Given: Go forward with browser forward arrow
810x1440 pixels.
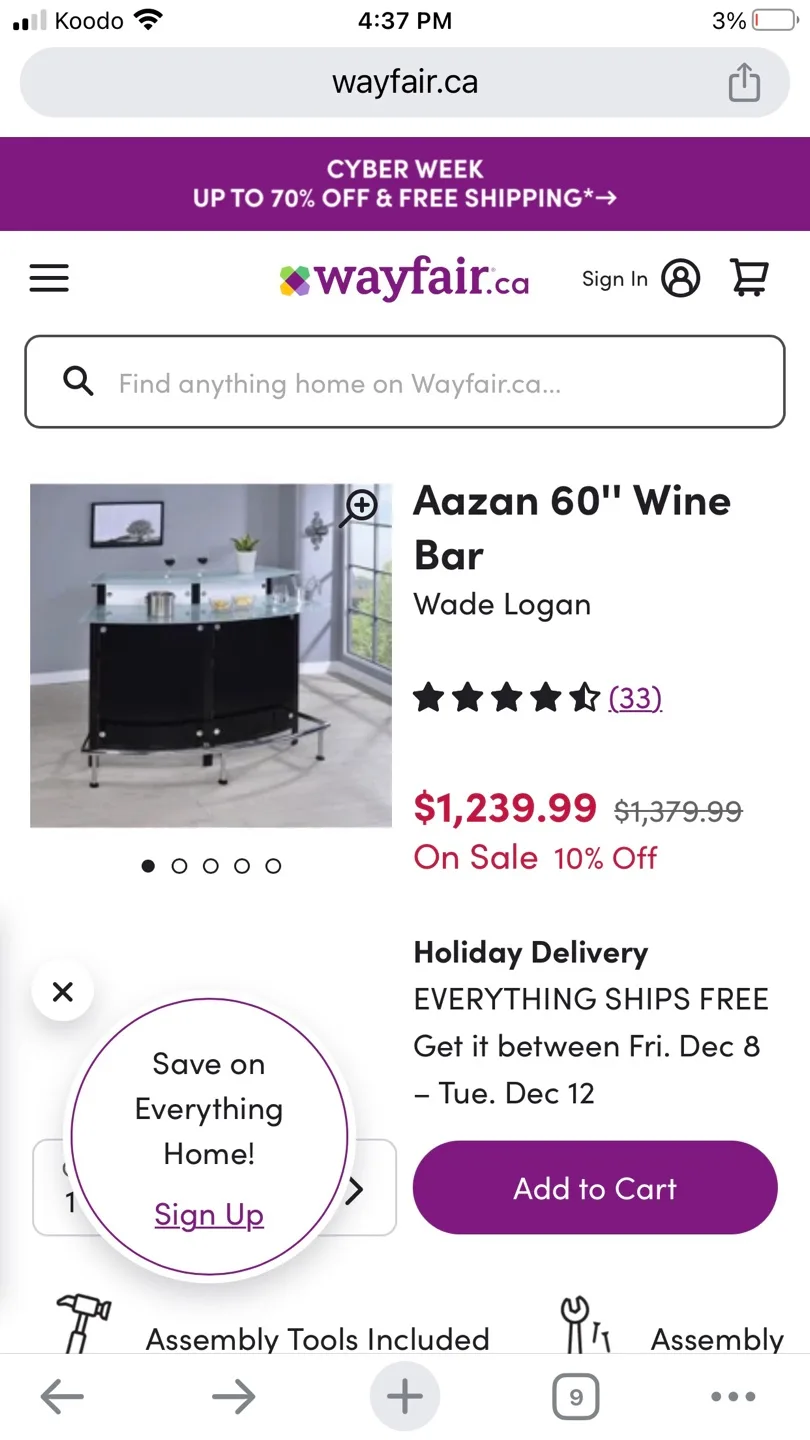Looking at the screenshot, I should 233,1397.
